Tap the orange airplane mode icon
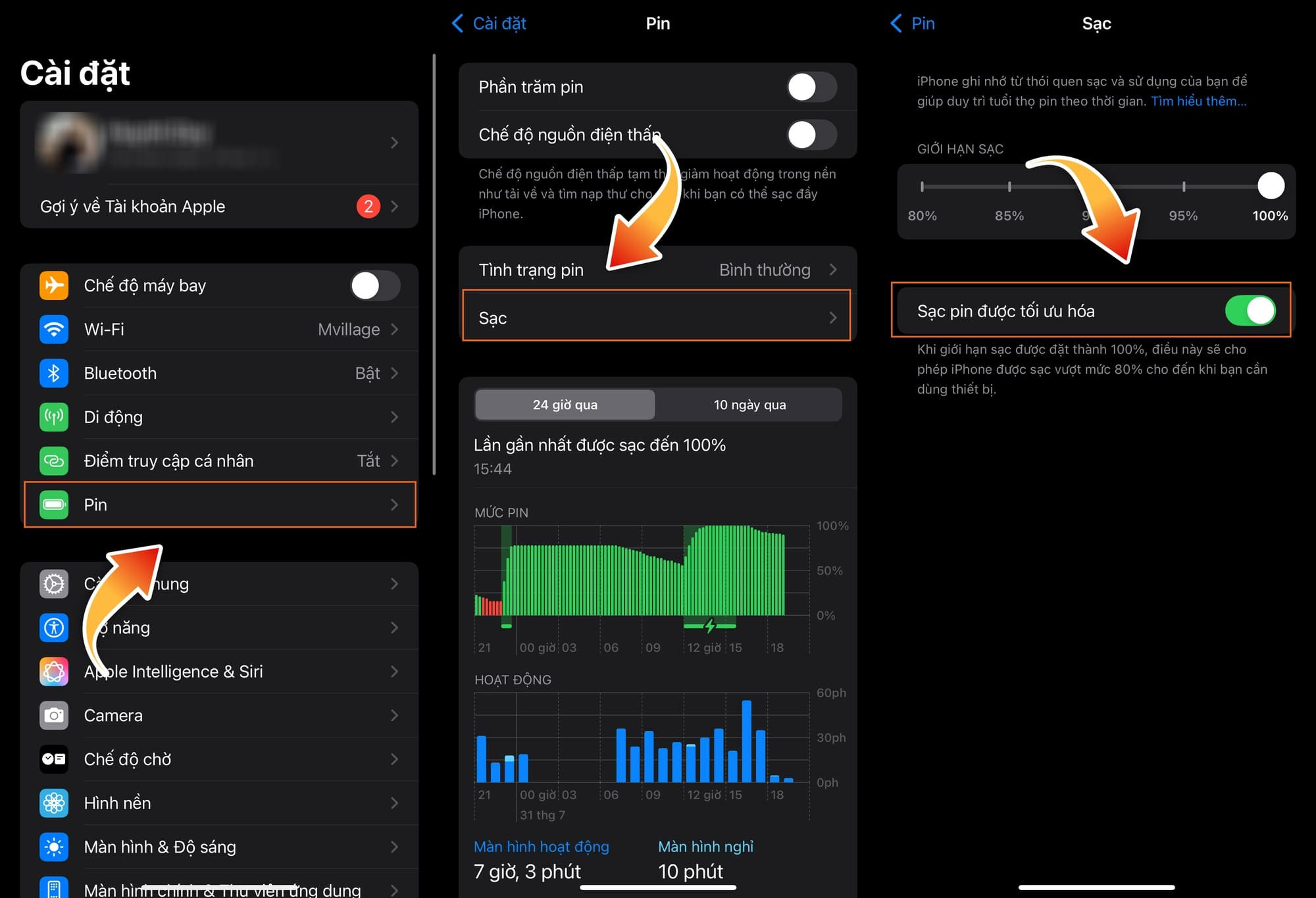 coord(54,286)
